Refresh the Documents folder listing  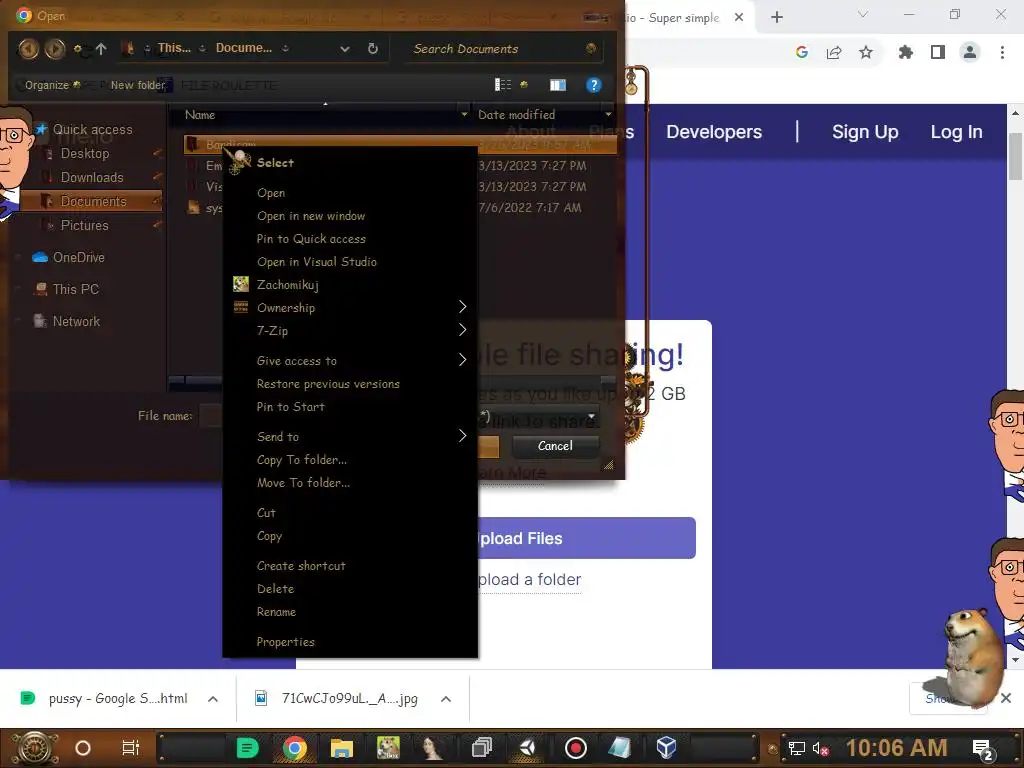tap(372, 48)
